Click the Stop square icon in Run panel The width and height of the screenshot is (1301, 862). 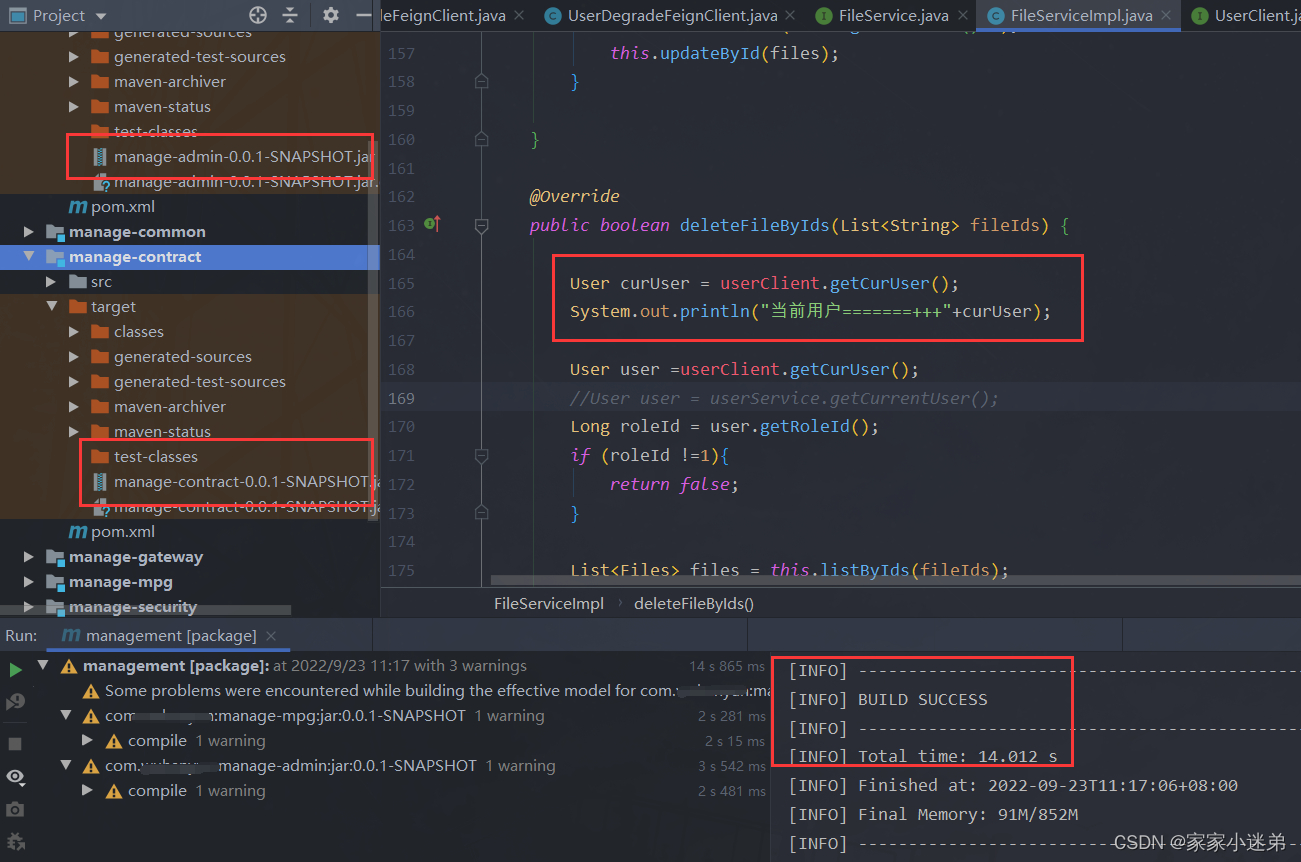[x=15, y=744]
